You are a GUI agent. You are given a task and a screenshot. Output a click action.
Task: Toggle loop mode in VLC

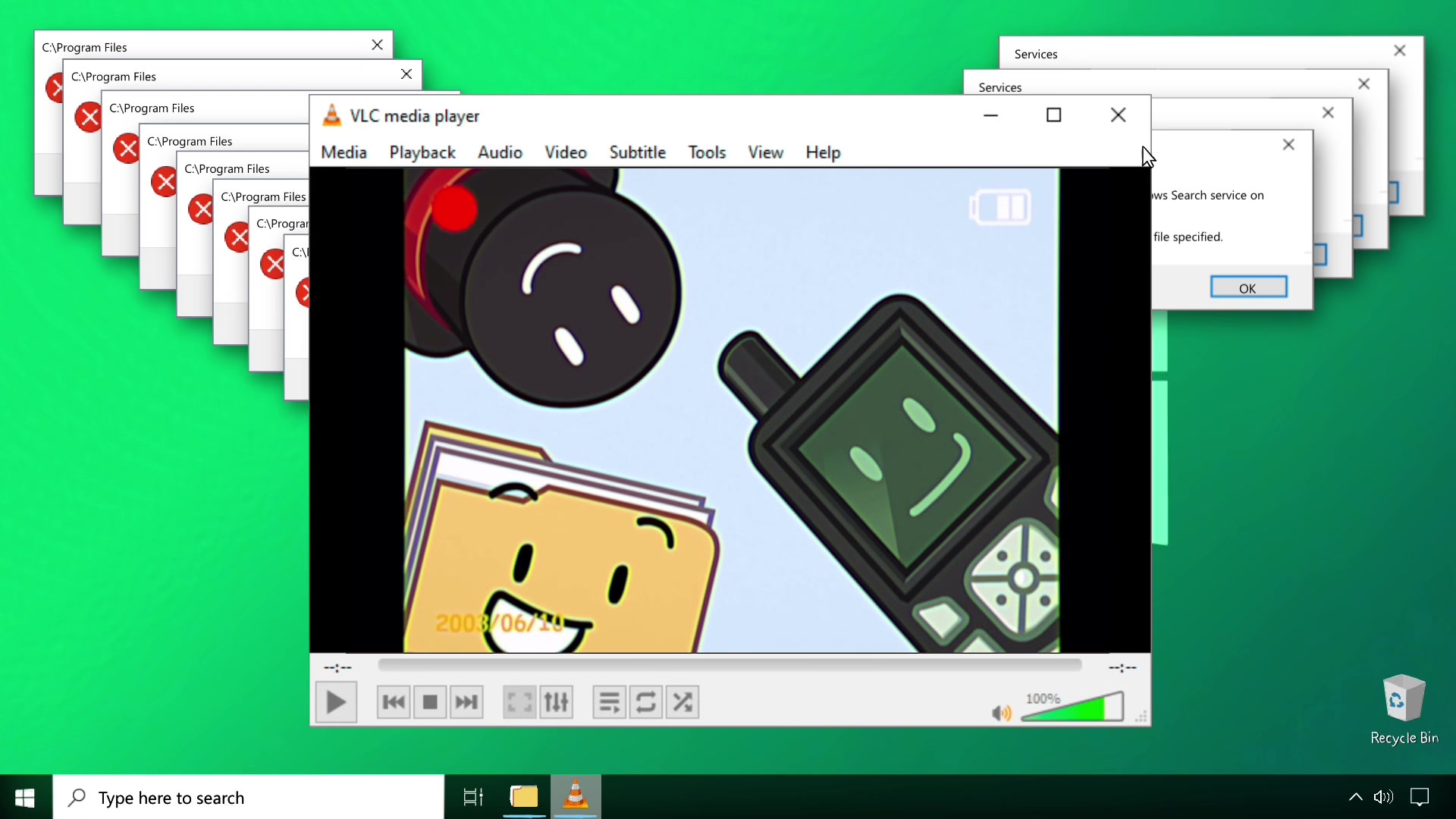pos(645,702)
